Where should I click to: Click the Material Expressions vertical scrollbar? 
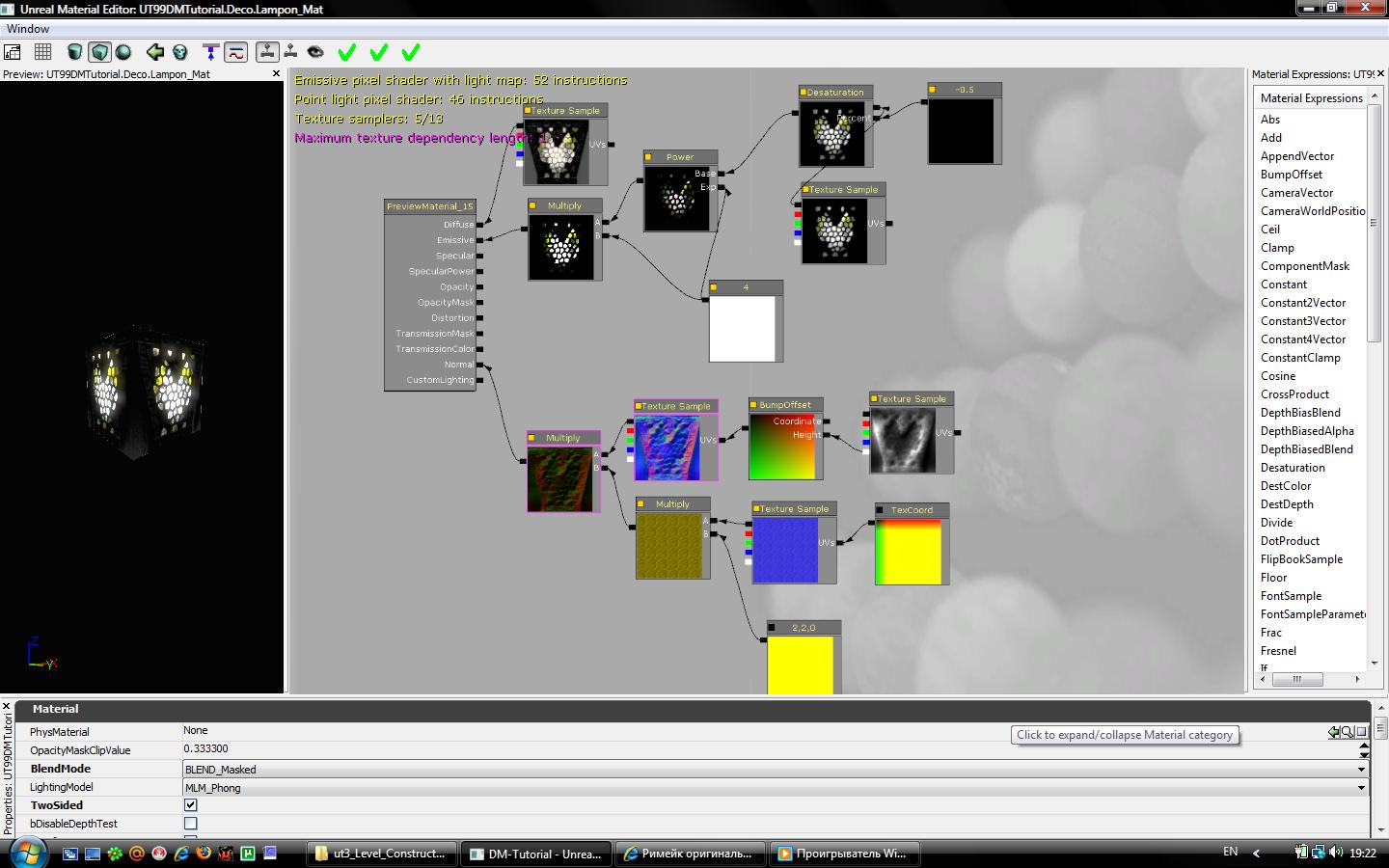(1375, 380)
